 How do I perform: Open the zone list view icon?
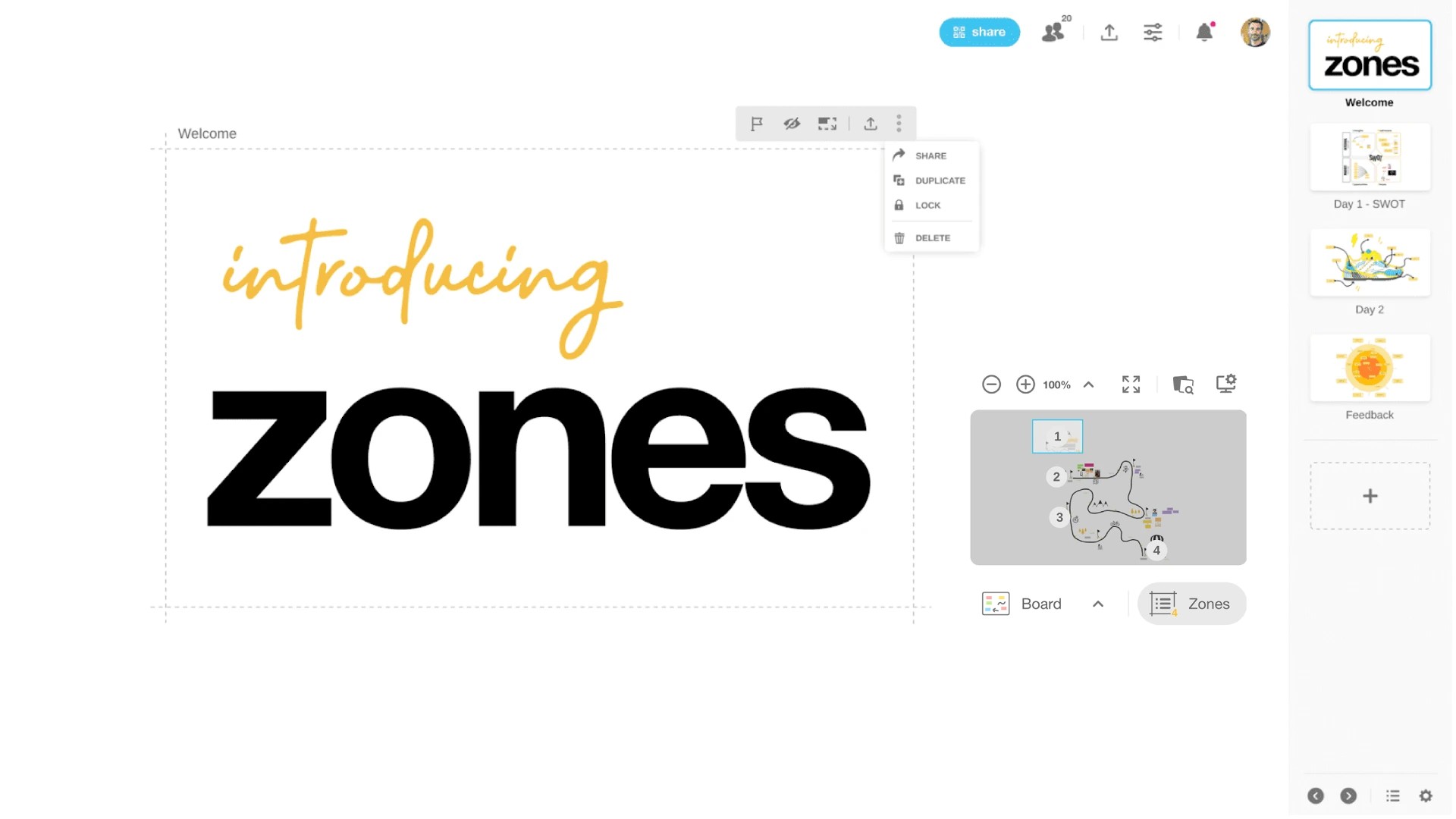pyautogui.click(x=1392, y=795)
